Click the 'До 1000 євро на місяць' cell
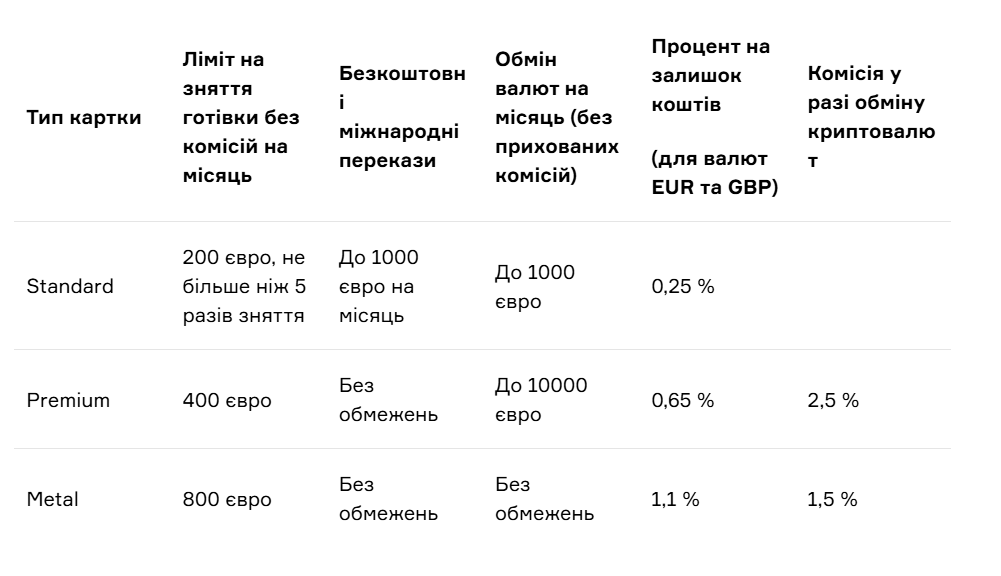This screenshot has height=576, width=1001. pyautogui.click(x=379, y=287)
